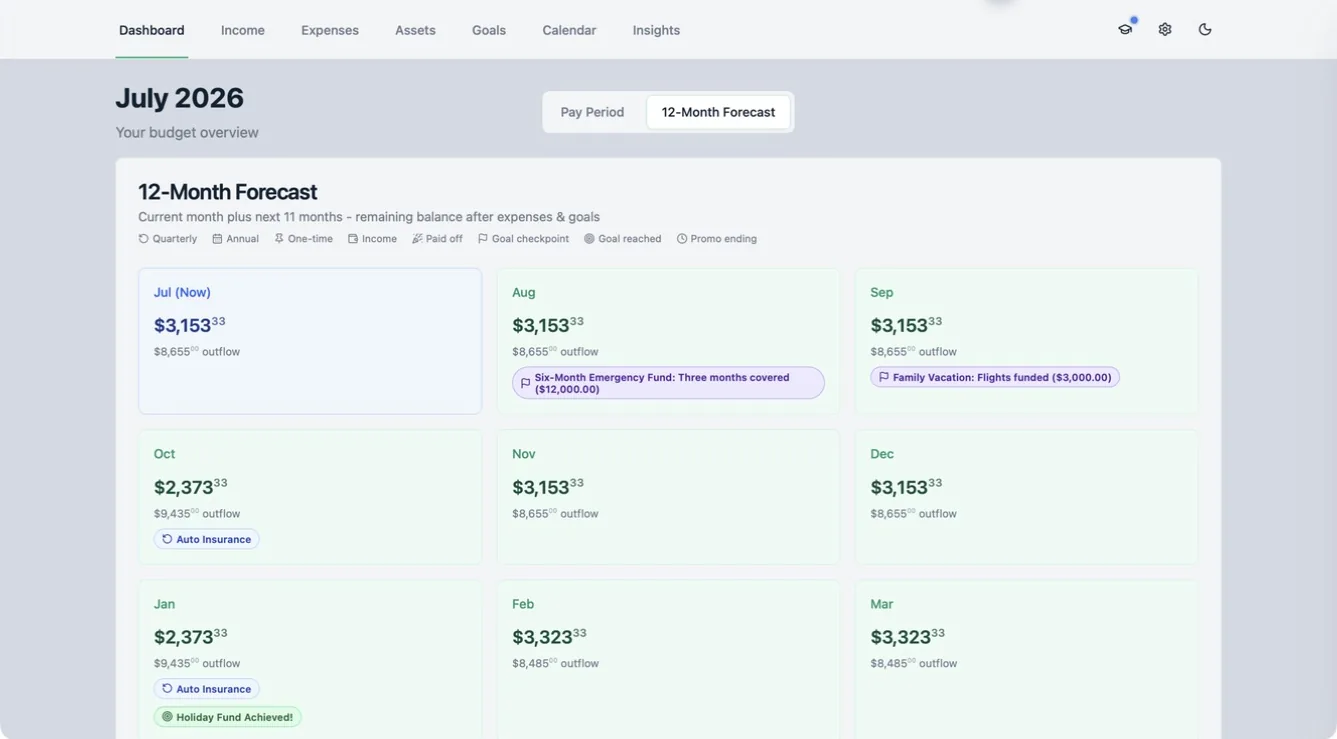Viewport: 1337px width, 739px height.
Task: Select the Jul (Now) forecast card
Action: (310, 341)
